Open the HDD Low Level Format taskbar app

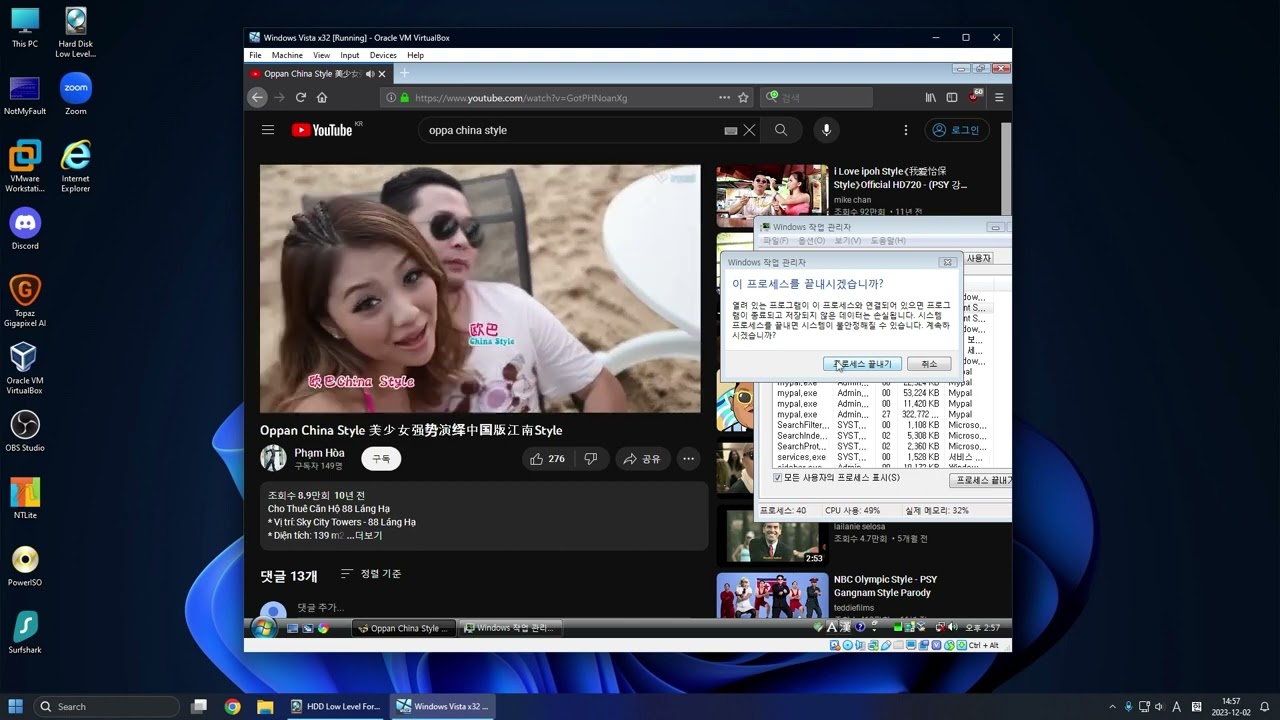click(x=334, y=706)
